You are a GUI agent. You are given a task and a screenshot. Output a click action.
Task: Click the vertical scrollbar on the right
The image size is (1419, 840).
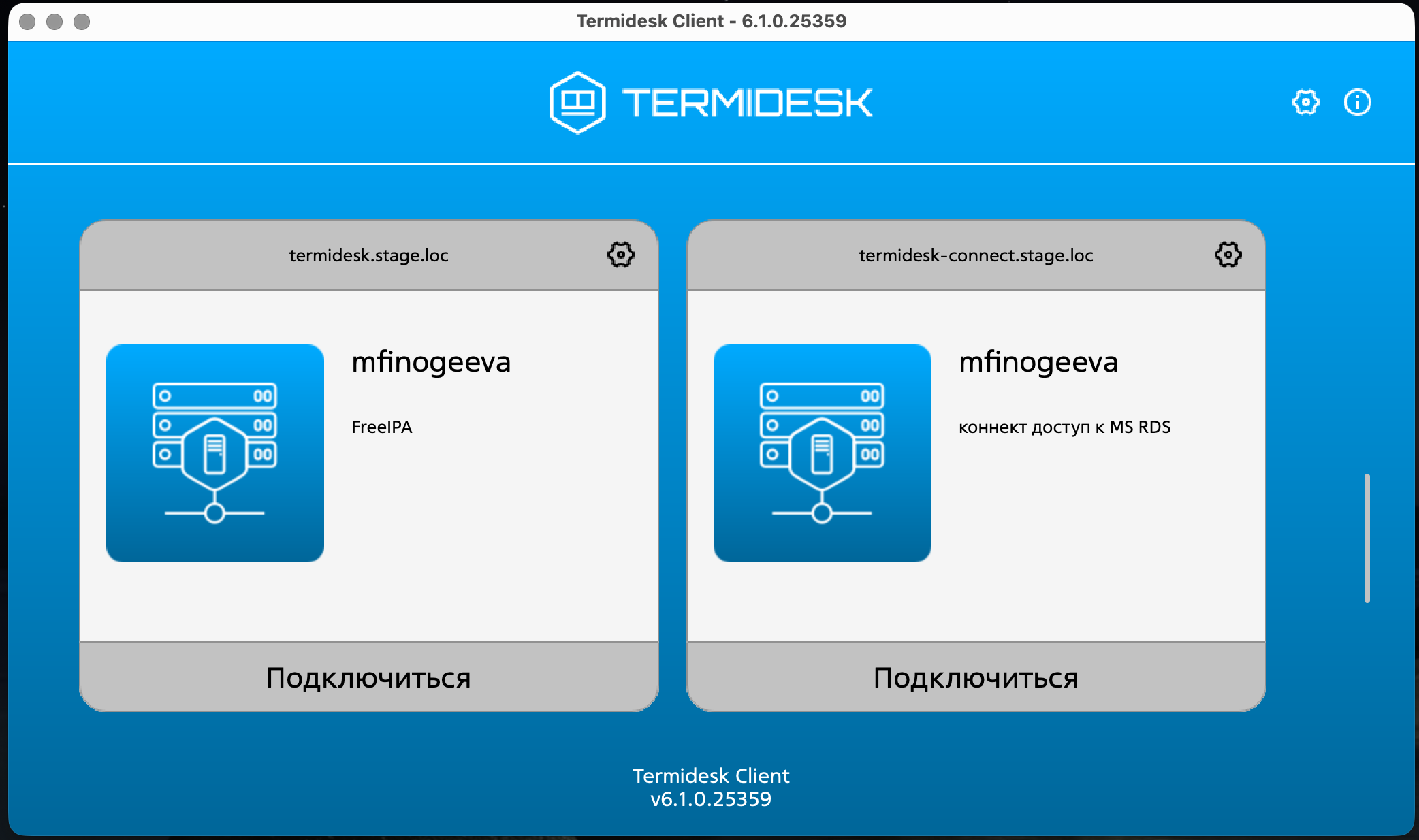1367,538
